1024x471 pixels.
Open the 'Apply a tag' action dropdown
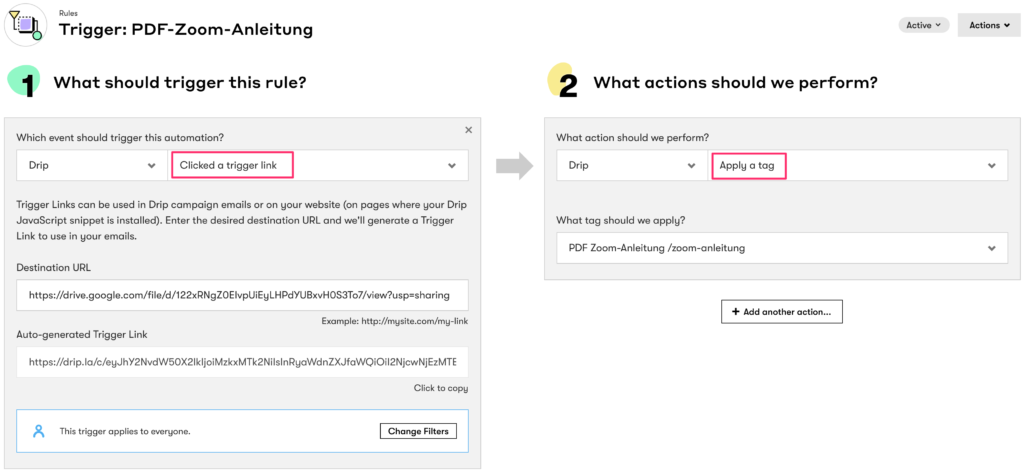[858, 166]
